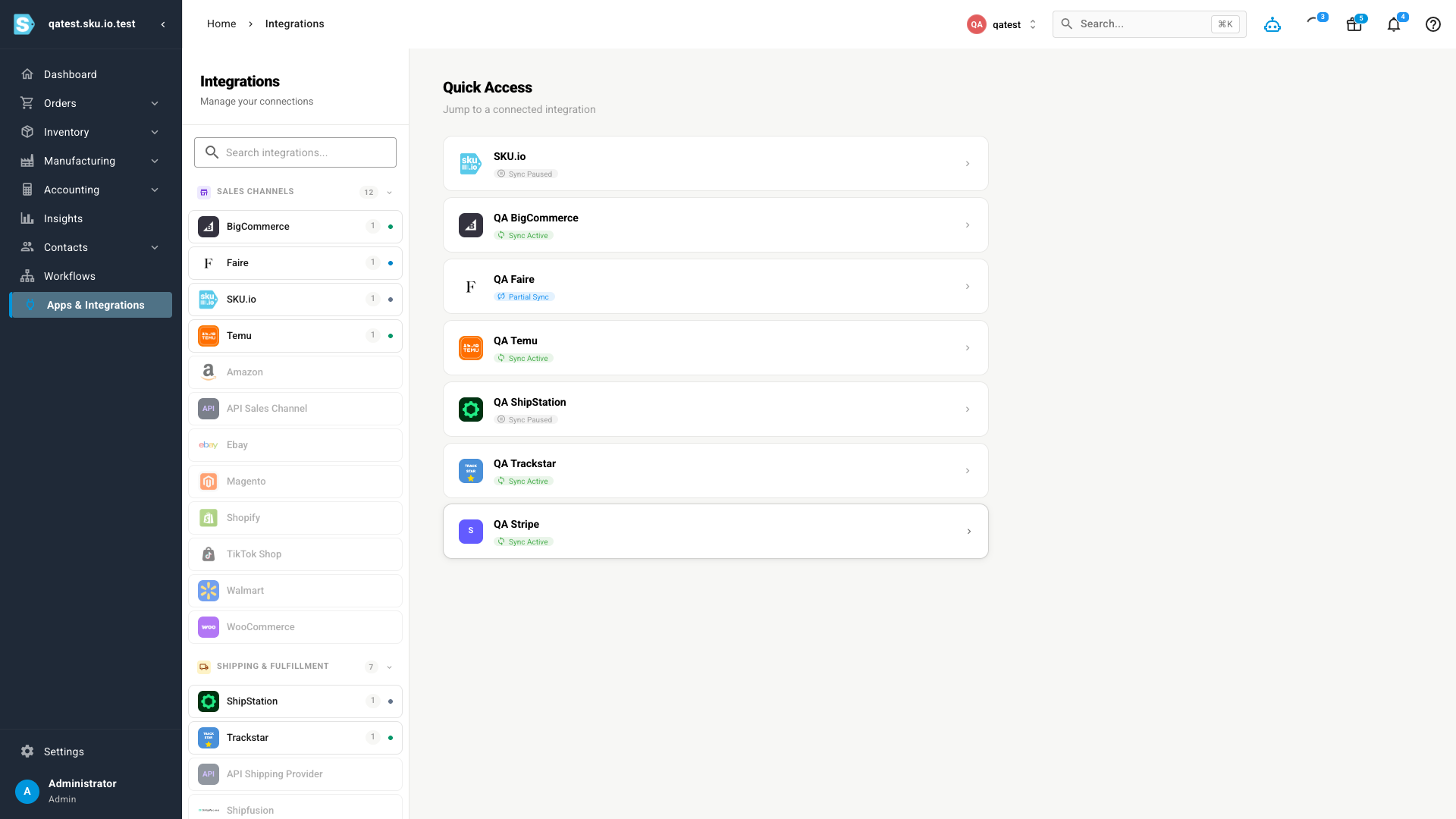Collapse the sidebar with the arrow icon
Viewport: 1456px width, 819px height.
click(x=163, y=24)
